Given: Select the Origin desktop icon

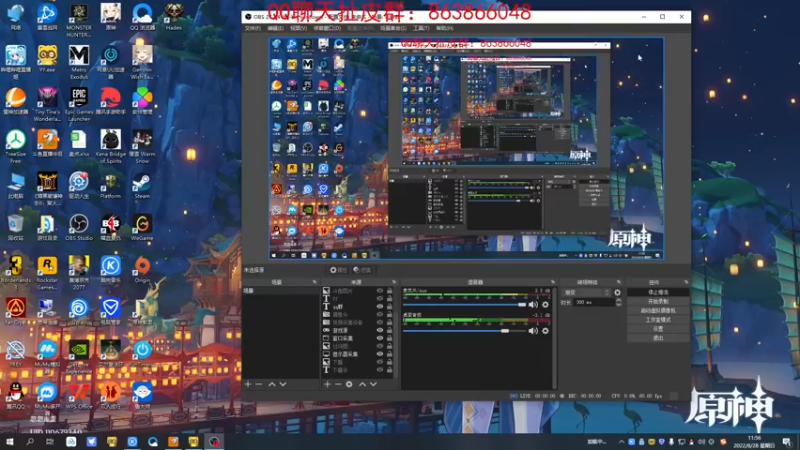Looking at the screenshot, I should coord(142,270).
